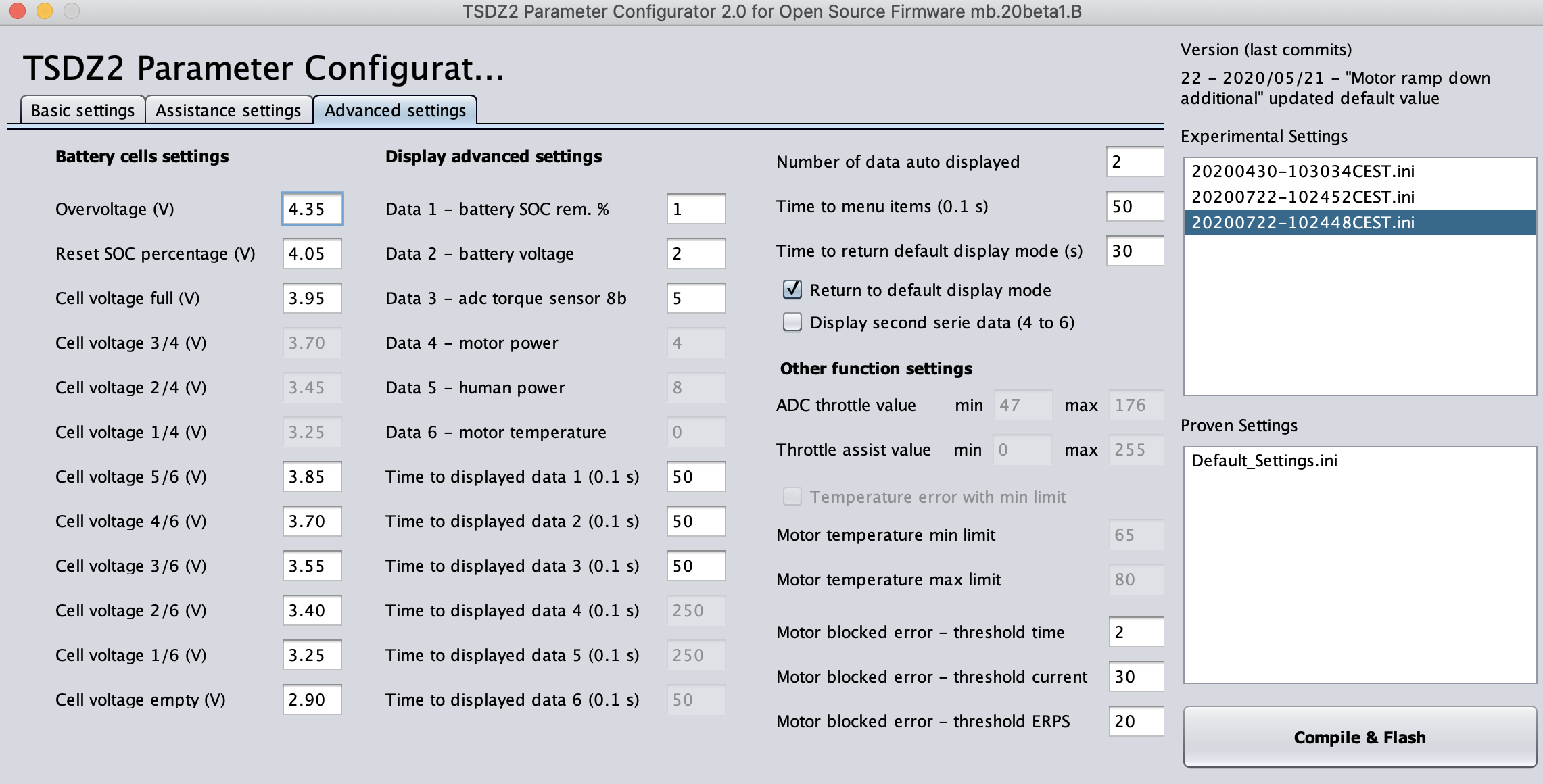Select 20200430-103034CEST.ini in Experimental Settings
1543x784 pixels.
(1360, 171)
